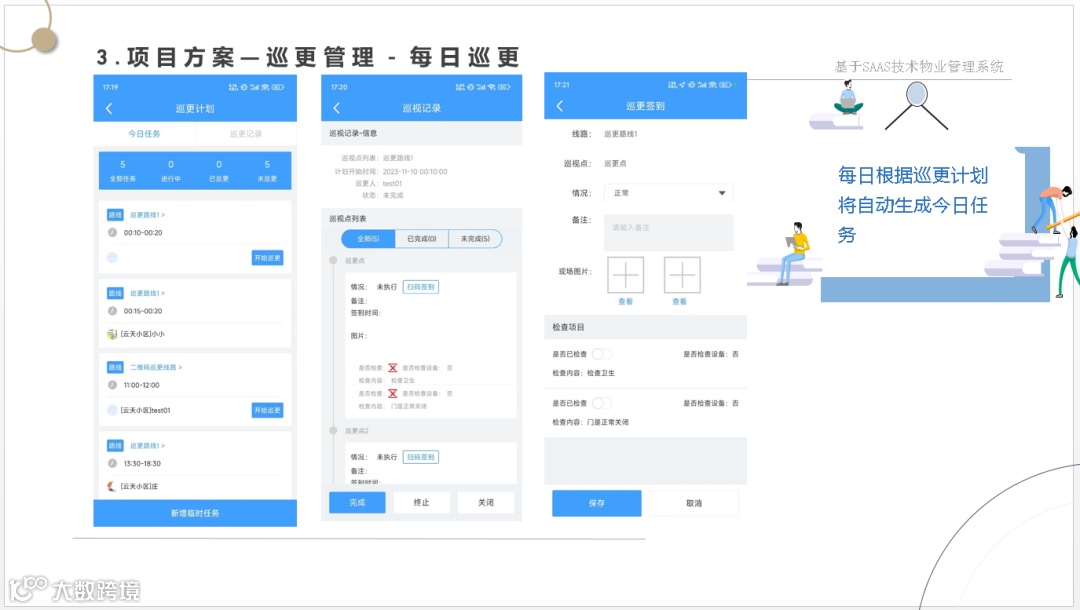Go back from the 巡更签到 screen

[x=560, y=106]
